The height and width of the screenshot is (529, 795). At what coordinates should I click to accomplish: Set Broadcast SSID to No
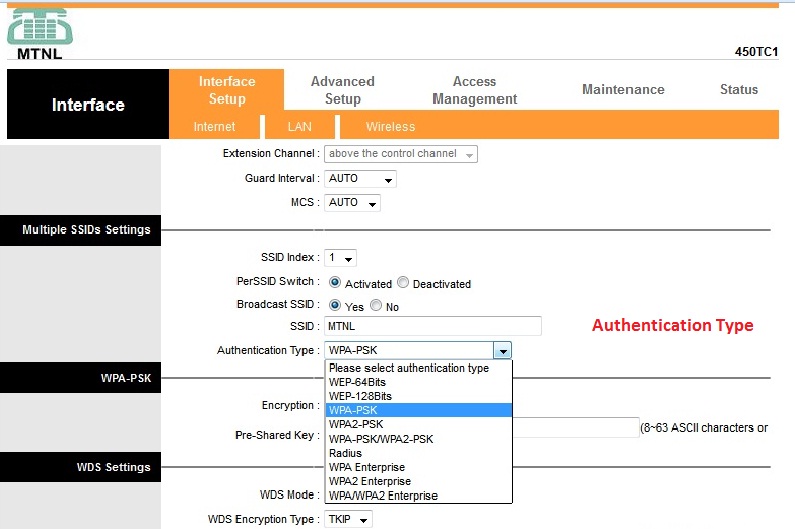376,306
